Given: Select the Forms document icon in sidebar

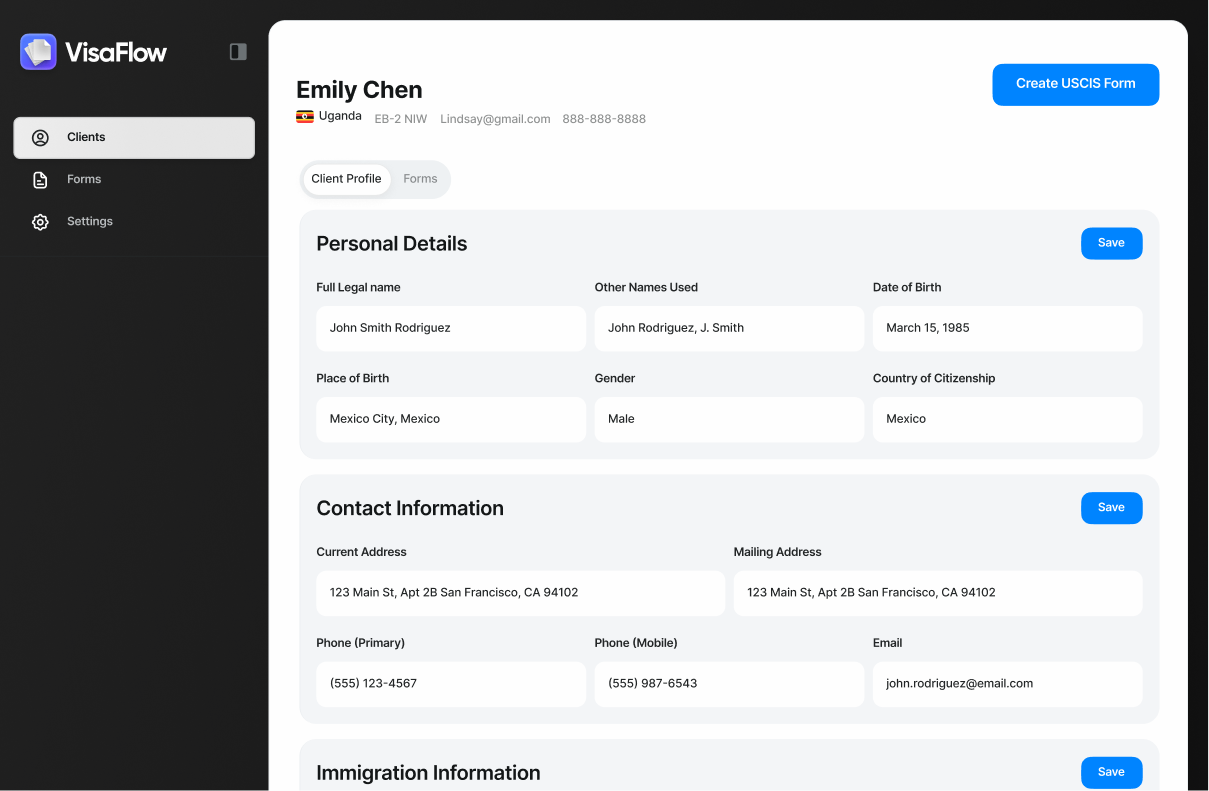Looking at the screenshot, I should coord(40,179).
